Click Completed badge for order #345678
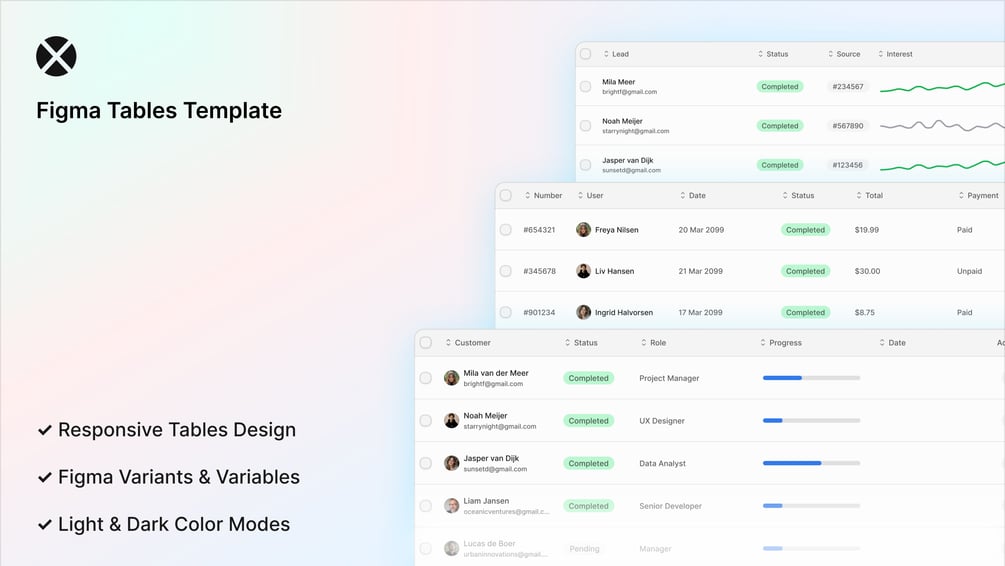The width and height of the screenshot is (1005, 566). pos(806,271)
